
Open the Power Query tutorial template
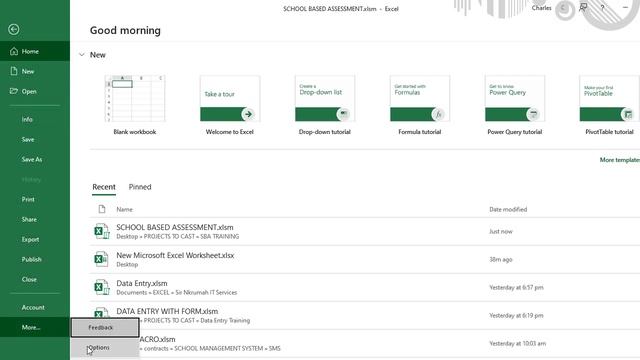515,105
